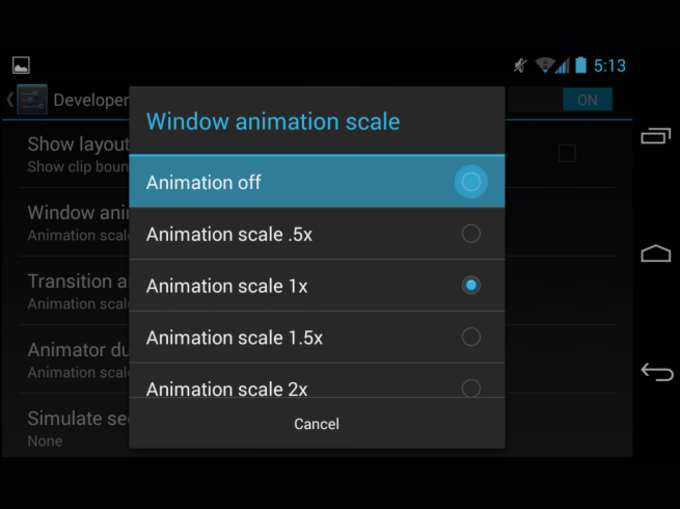Choose Animation scale 2x option

click(x=317, y=381)
